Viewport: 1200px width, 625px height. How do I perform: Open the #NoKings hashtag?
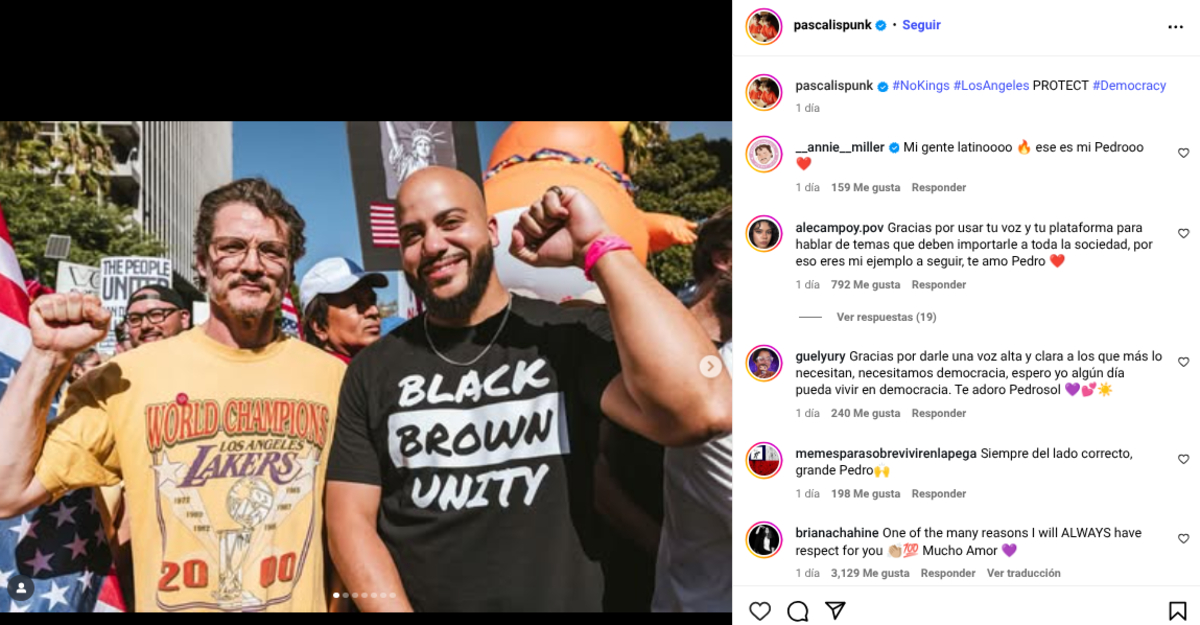920,86
